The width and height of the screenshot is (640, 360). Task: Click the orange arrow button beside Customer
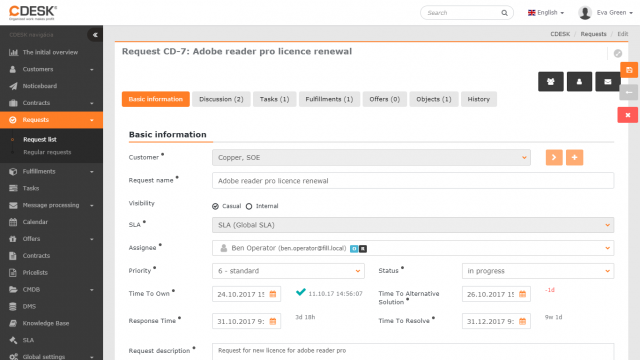tap(554, 158)
